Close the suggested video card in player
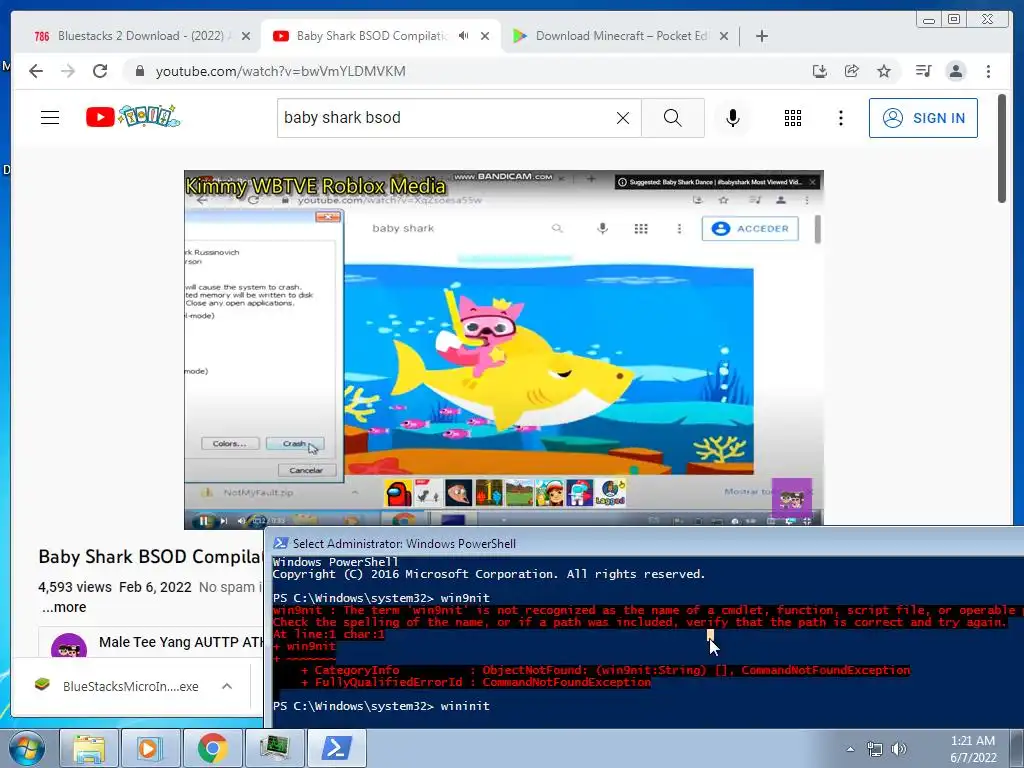Image resolution: width=1024 pixels, height=768 pixels. [812, 182]
